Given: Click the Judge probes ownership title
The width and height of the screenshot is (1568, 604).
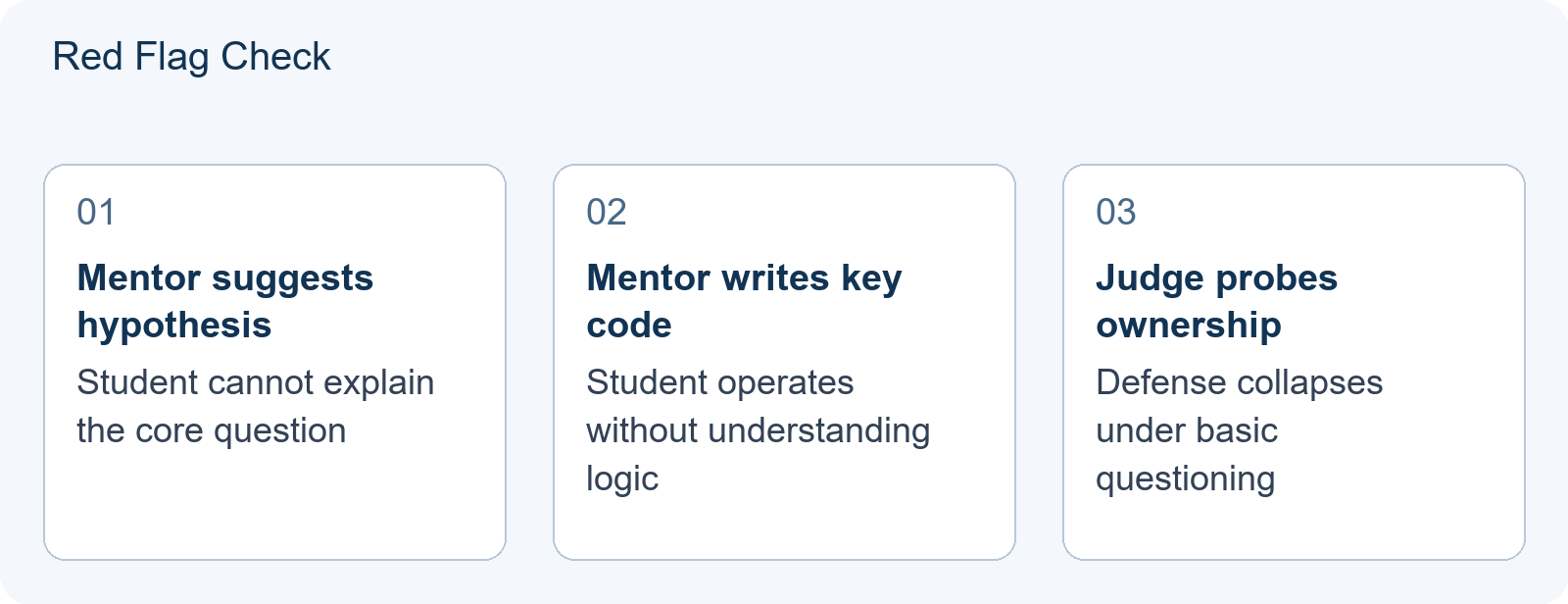Looking at the screenshot, I should coord(1216,301).
